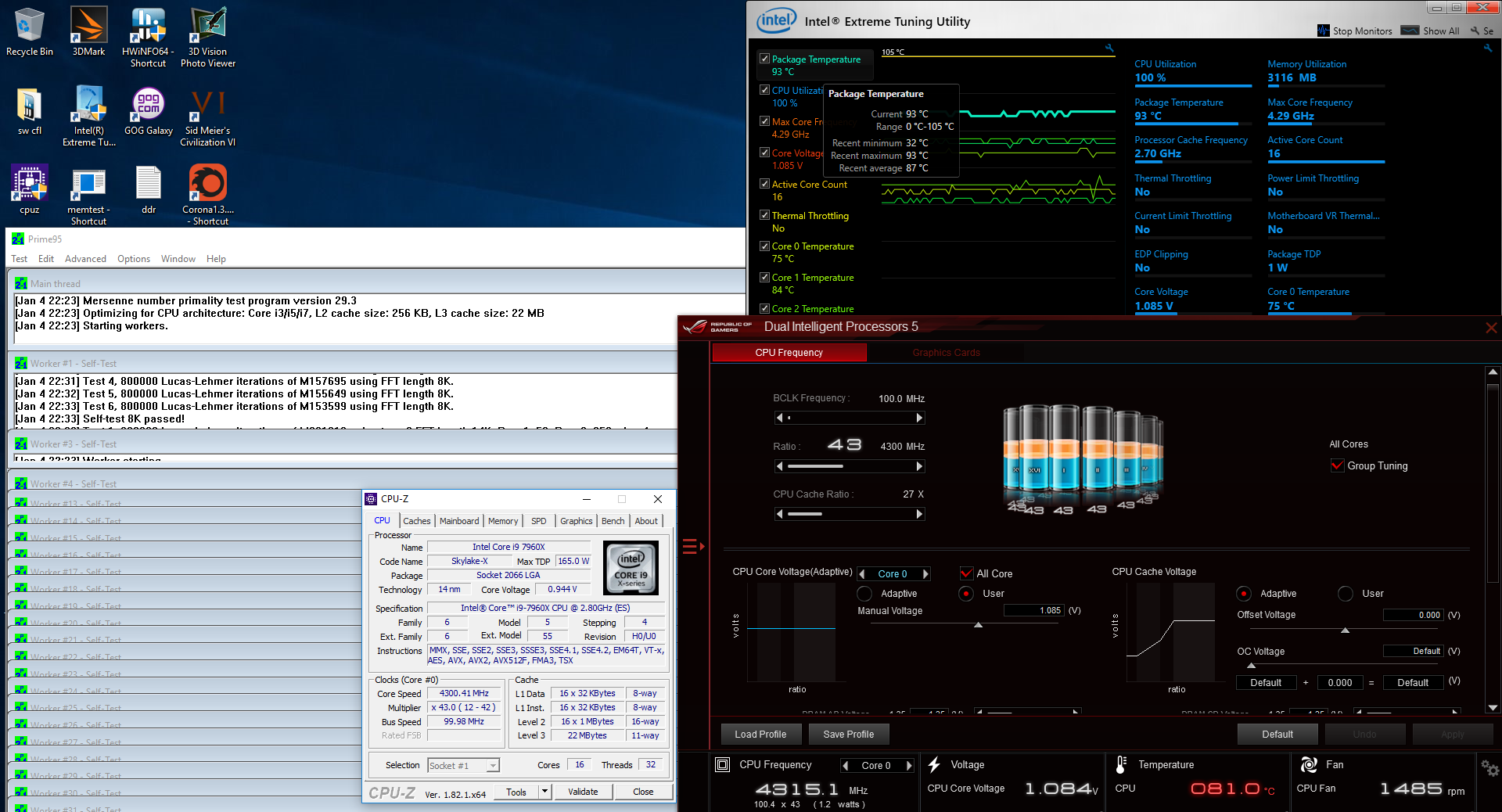1502x812 pixels.
Task: Open the Advanced menu in Prime95
Action: (x=85, y=259)
